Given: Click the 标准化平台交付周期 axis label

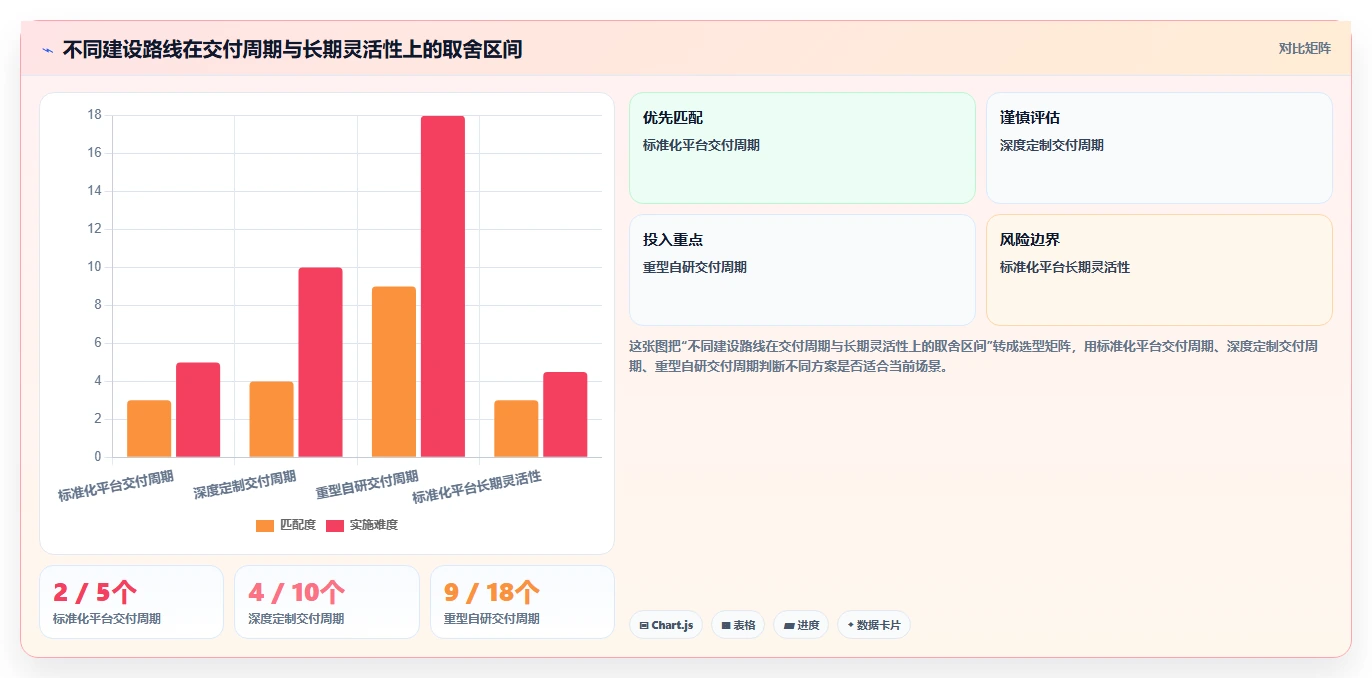Looking at the screenshot, I should coord(116,485).
